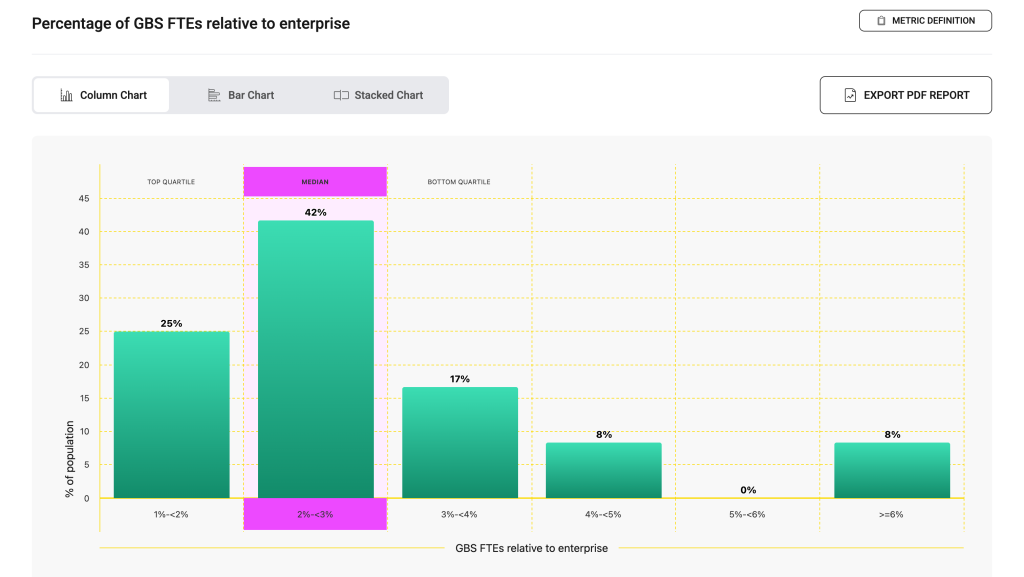Click the stacked chart icon

(x=341, y=95)
